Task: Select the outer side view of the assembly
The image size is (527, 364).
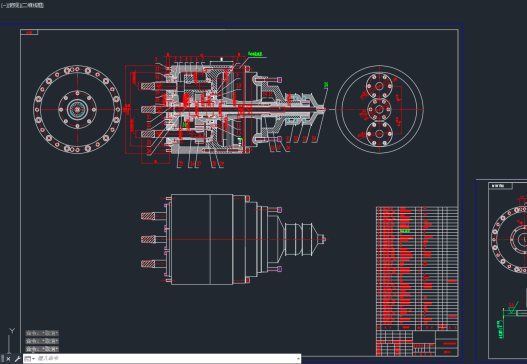Action: coord(233,239)
